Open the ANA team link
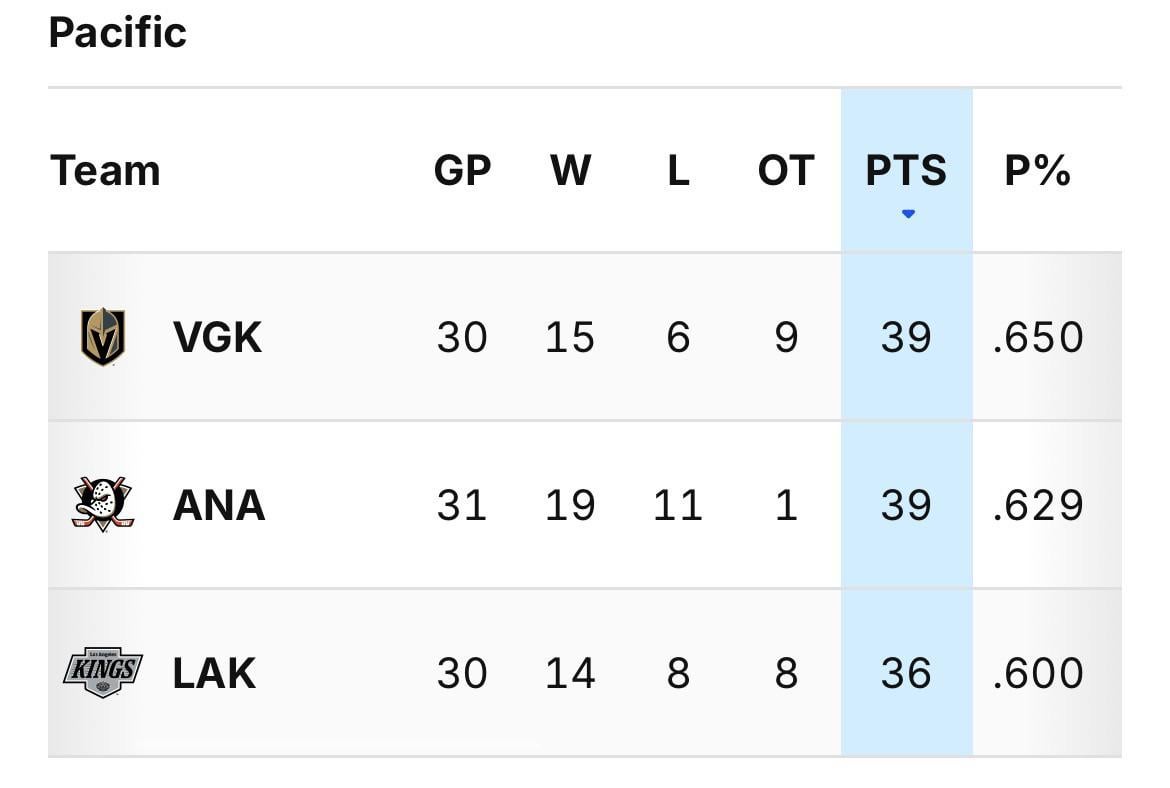This screenshot has width=1170, height=788. (219, 505)
